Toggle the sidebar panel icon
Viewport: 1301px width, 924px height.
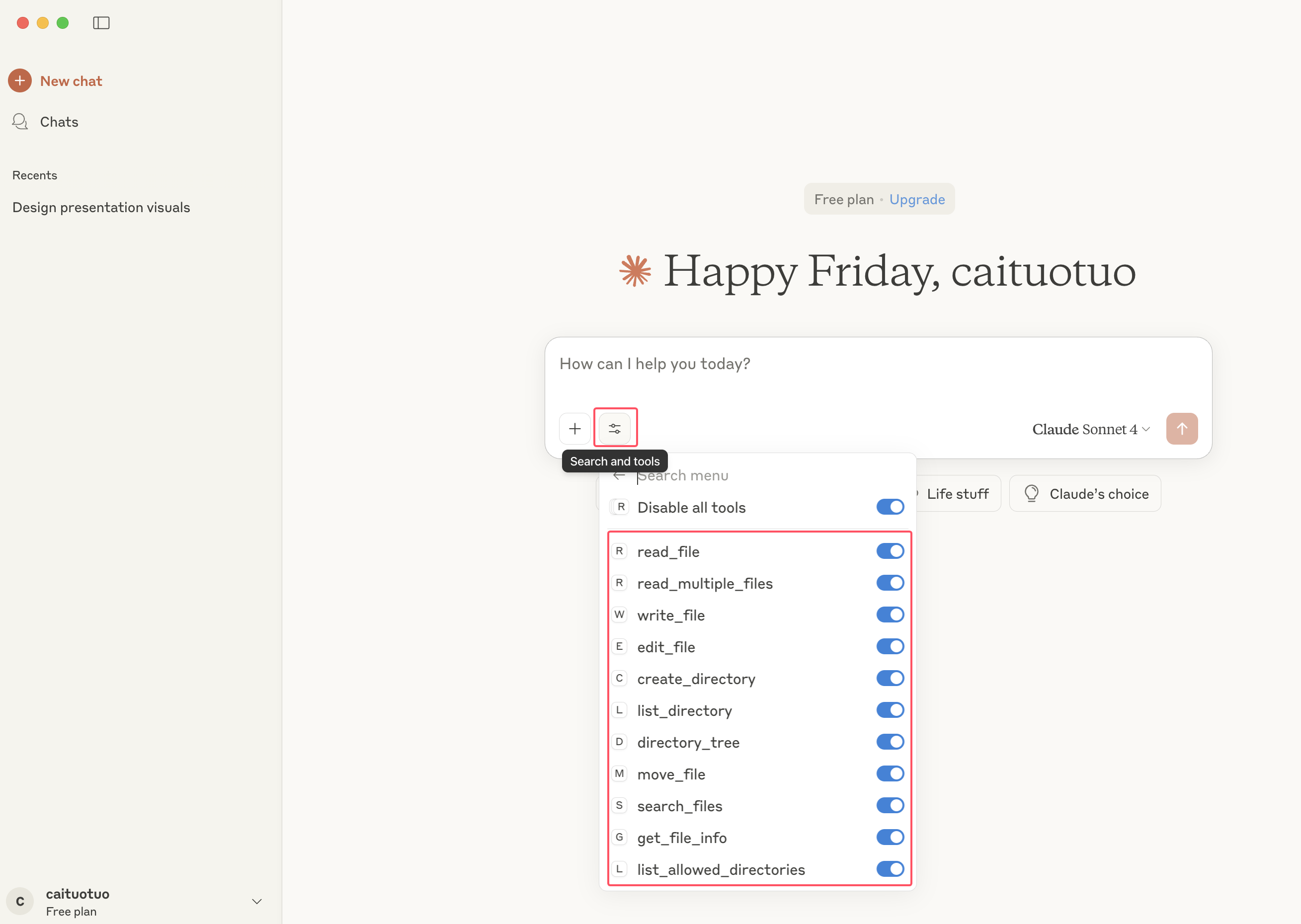(101, 23)
